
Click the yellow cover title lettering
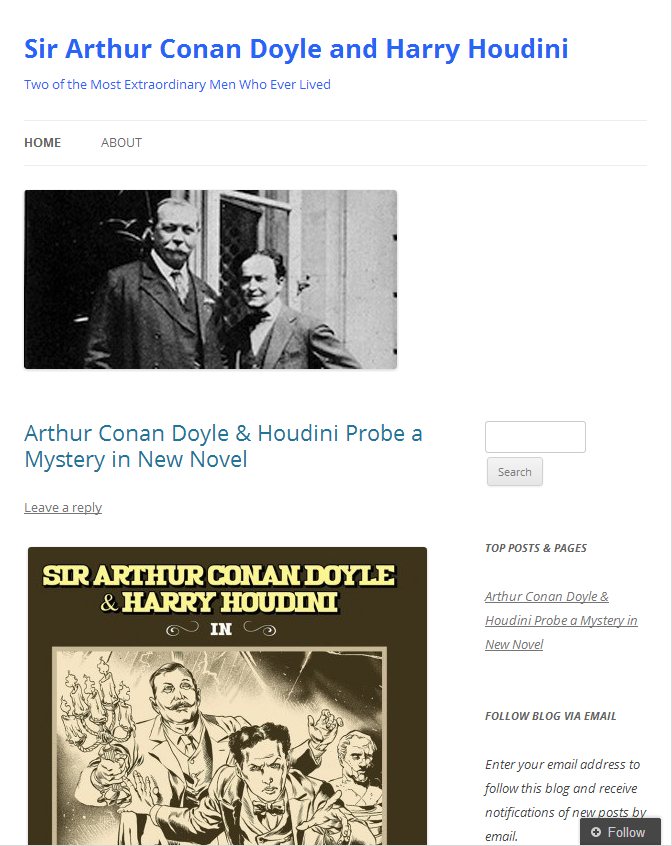coord(219,589)
